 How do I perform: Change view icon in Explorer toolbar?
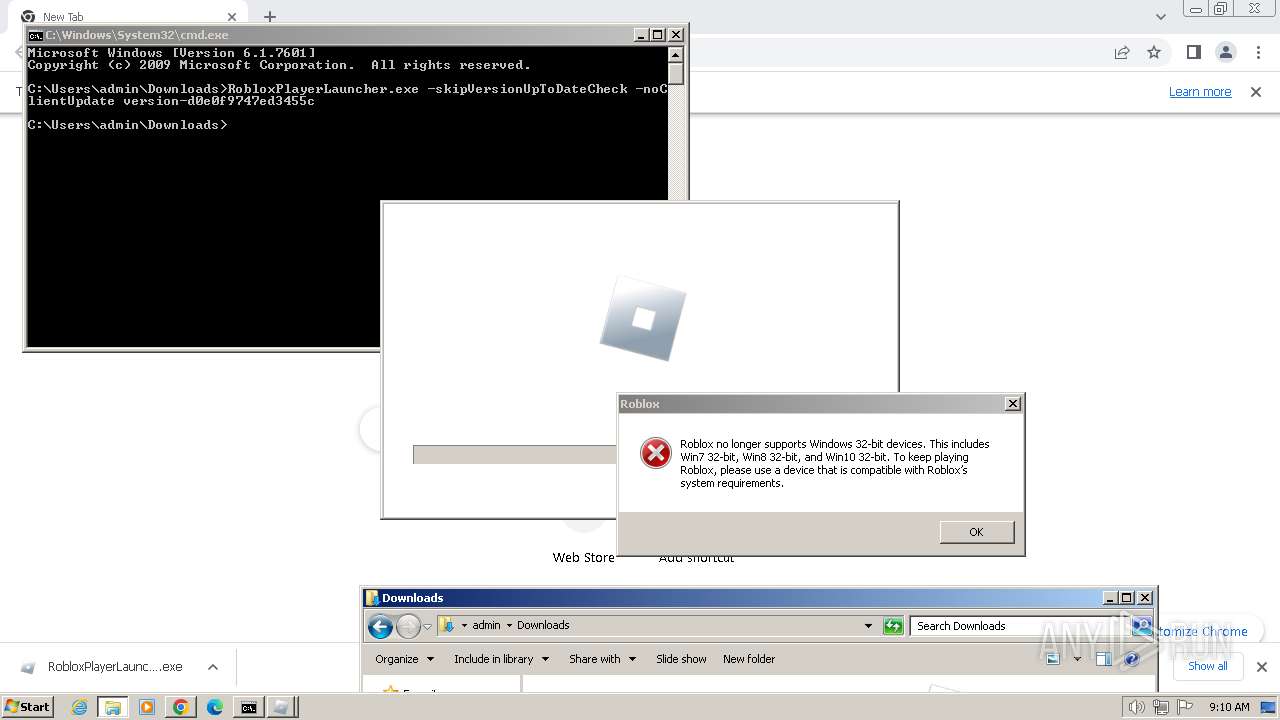[1053, 659]
